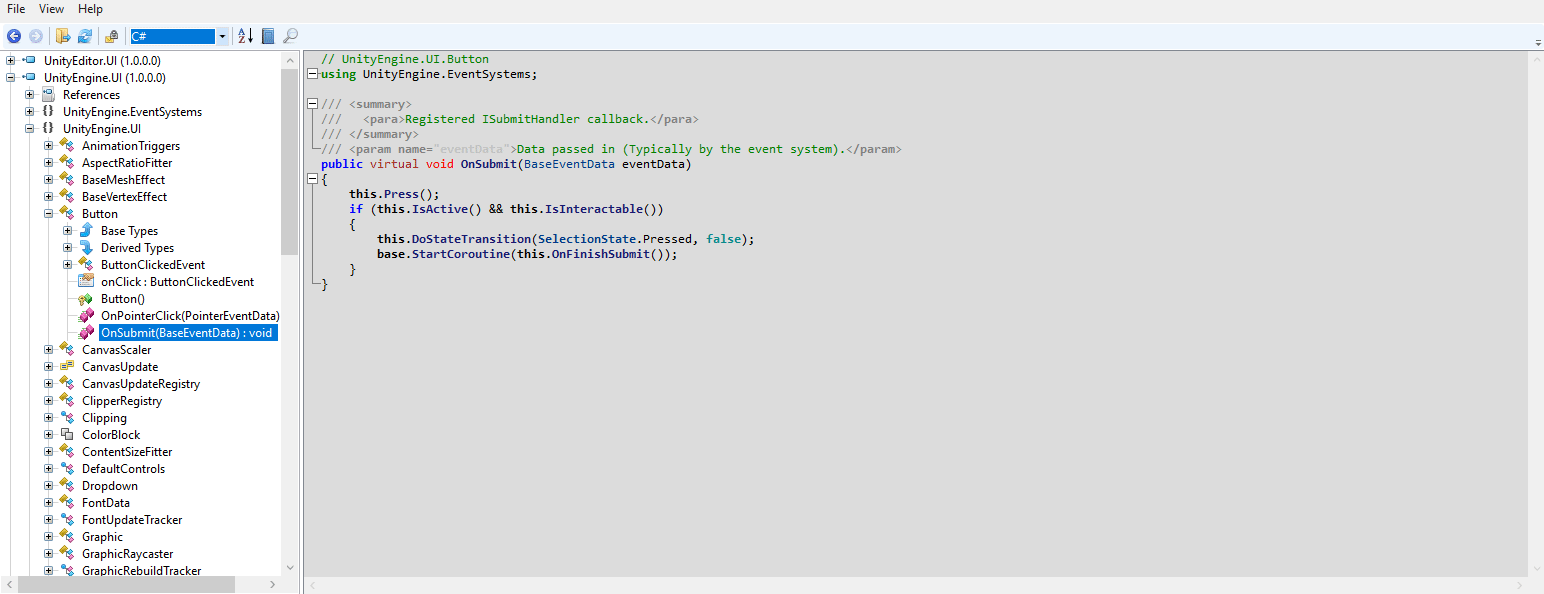Open an assembly with the folder icon
Viewport: 1544px width, 594px height.
[x=63, y=36]
